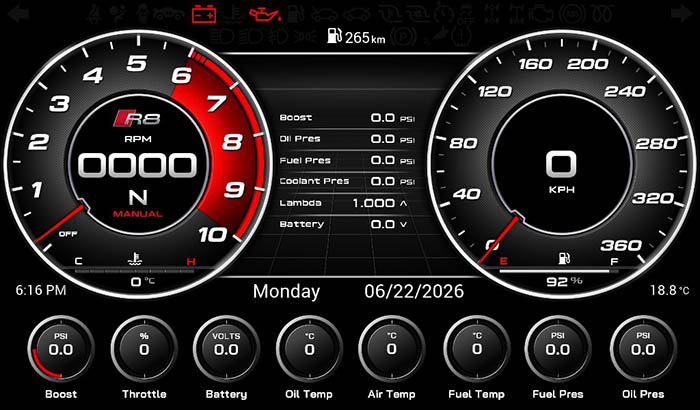Tap the 265 km range value
The image size is (700, 410).
tap(365, 37)
